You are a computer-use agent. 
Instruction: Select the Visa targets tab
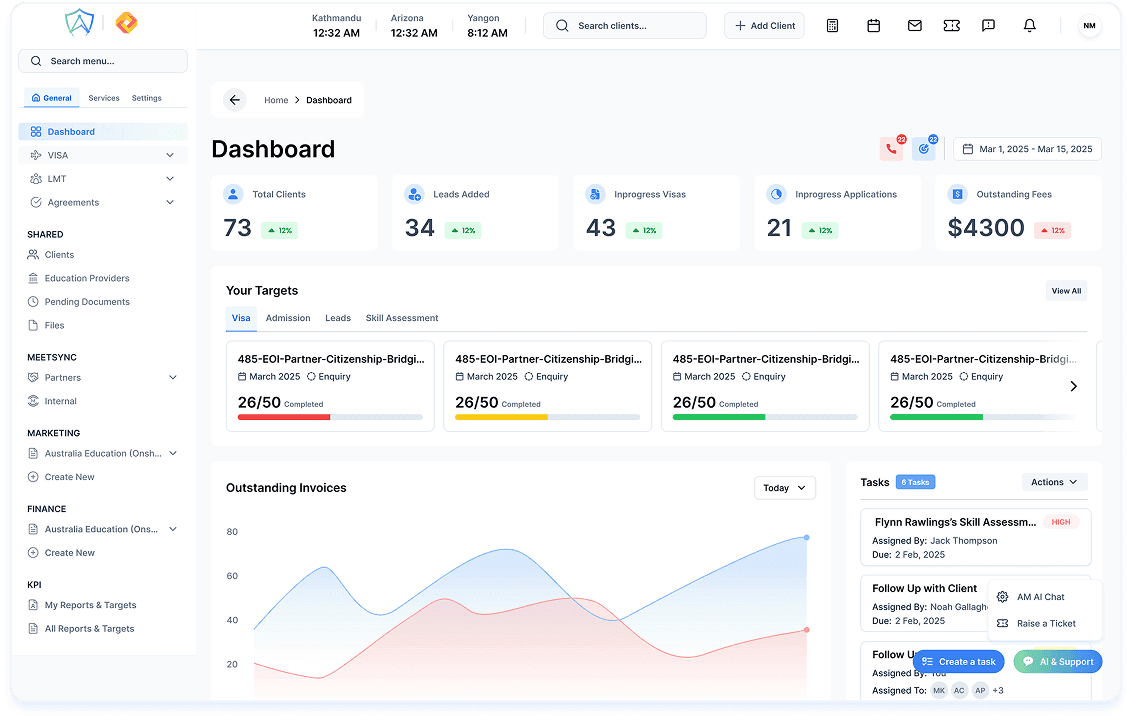(x=241, y=318)
